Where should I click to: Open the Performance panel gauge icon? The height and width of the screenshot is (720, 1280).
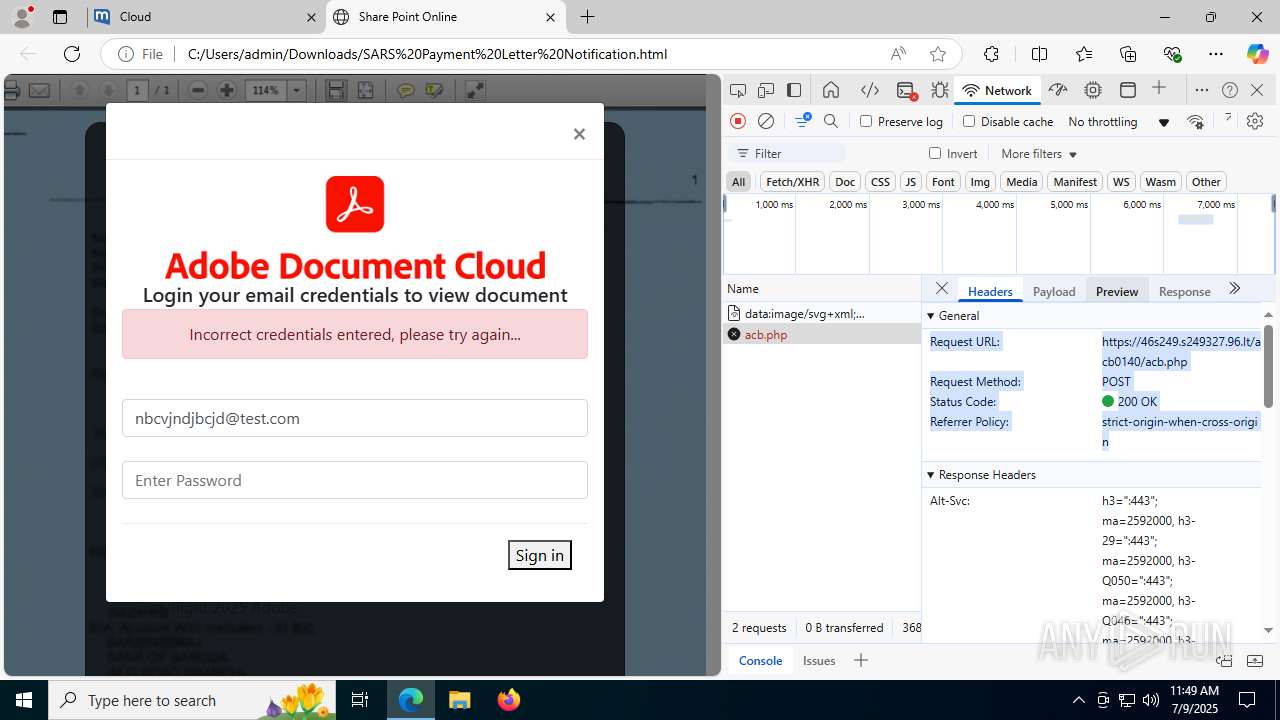click(1058, 90)
